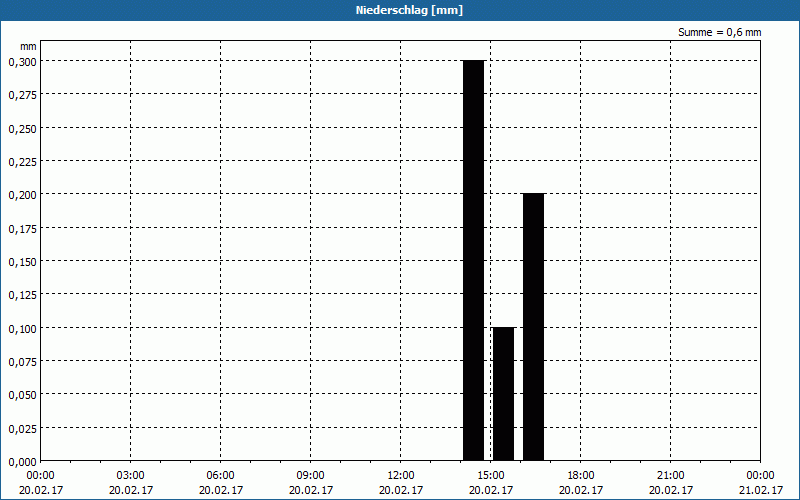Click the Niederschlag [mm] title bar
800x500 pixels.
(x=400, y=10)
